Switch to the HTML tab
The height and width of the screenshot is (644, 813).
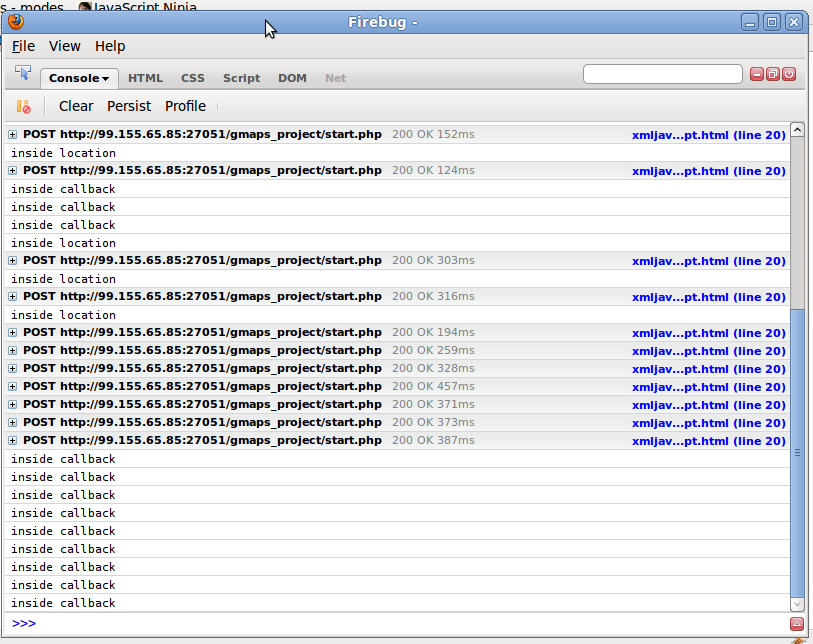pos(145,78)
